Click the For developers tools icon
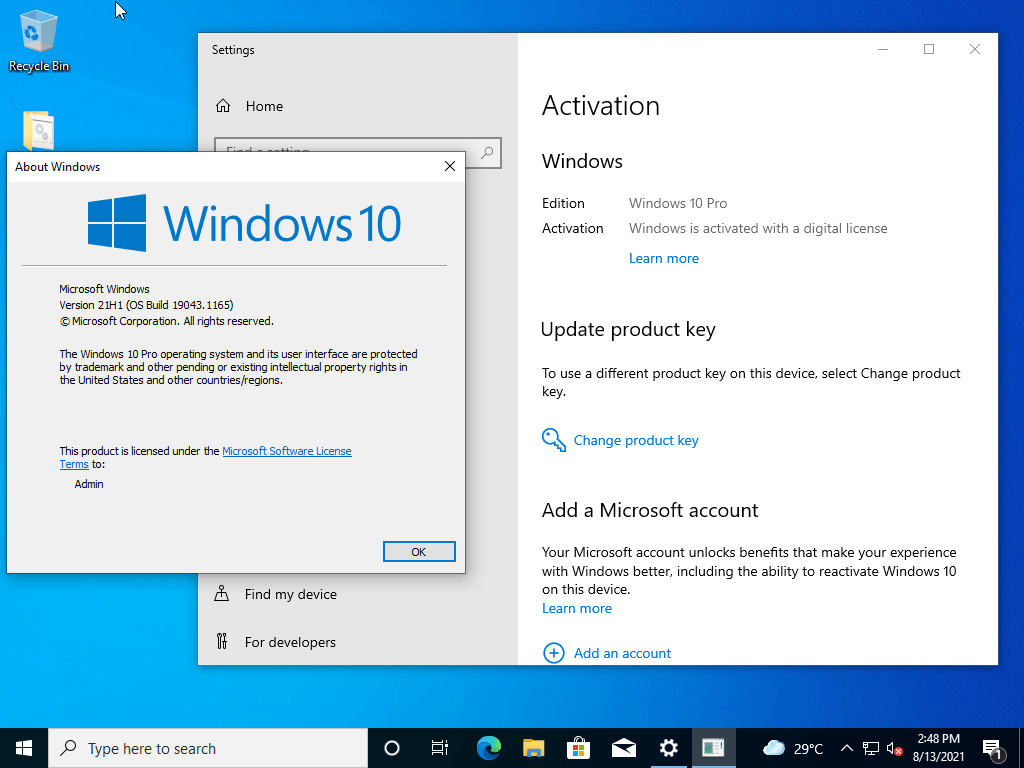 (x=222, y=641)
